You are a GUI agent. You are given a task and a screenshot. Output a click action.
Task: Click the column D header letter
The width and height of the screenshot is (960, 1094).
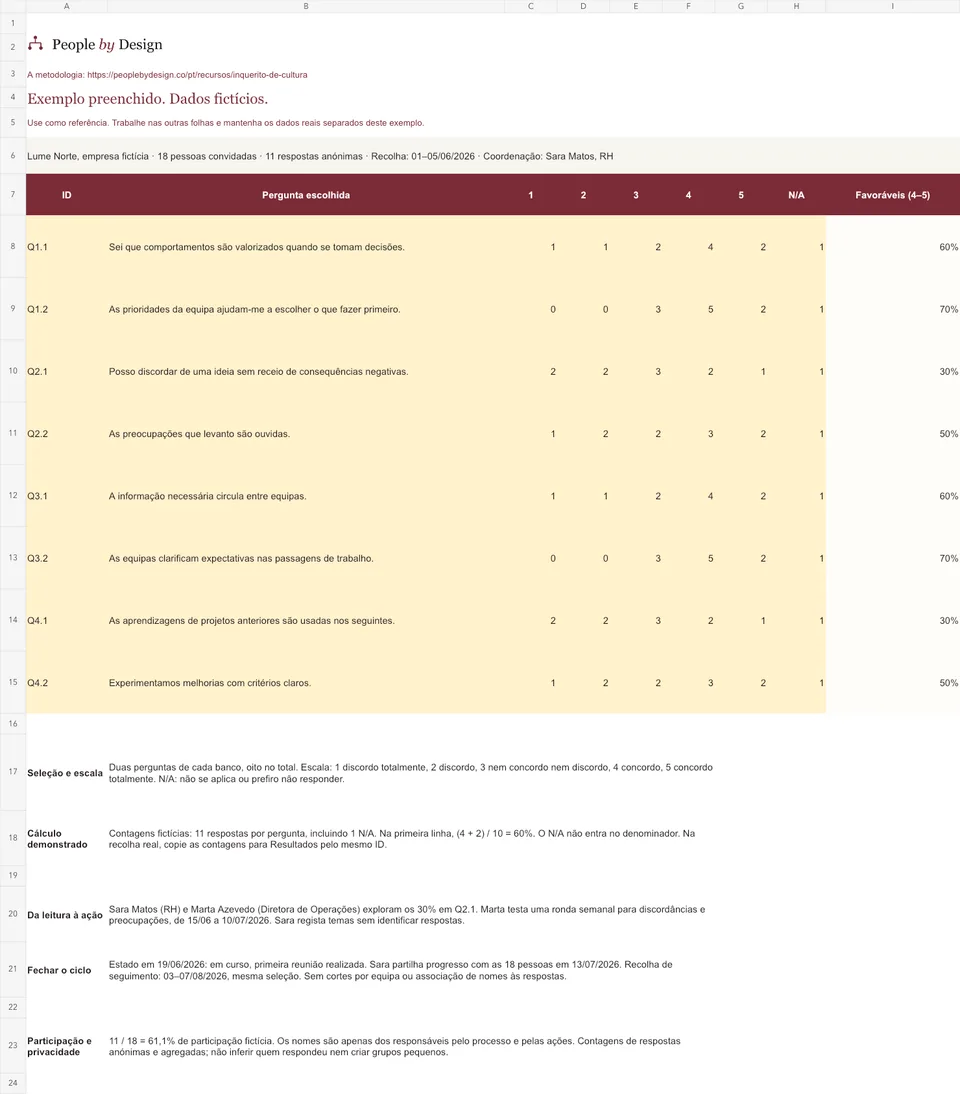point(583,6)
